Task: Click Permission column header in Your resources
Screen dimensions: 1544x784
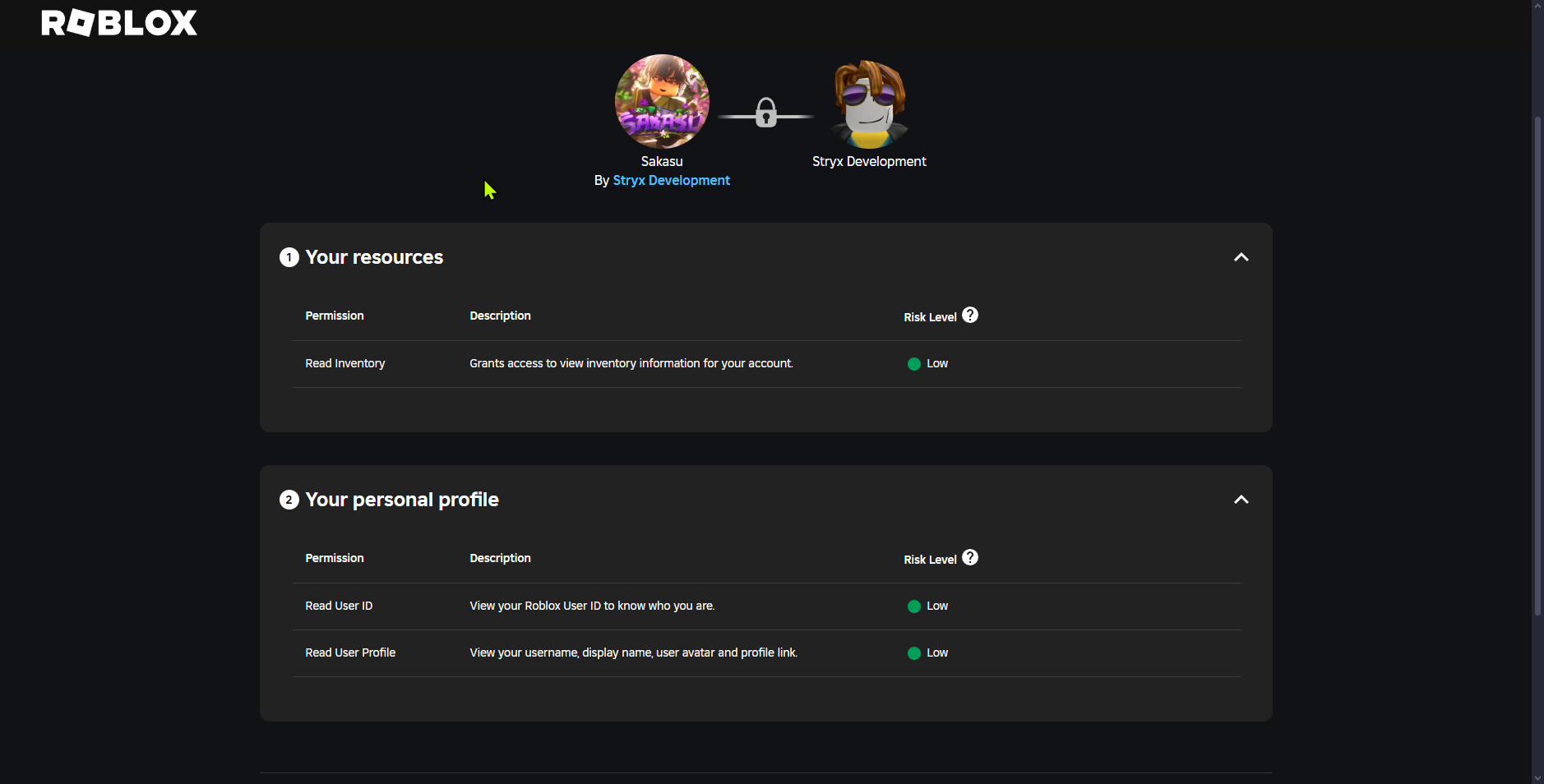Action: coord(335,316)
